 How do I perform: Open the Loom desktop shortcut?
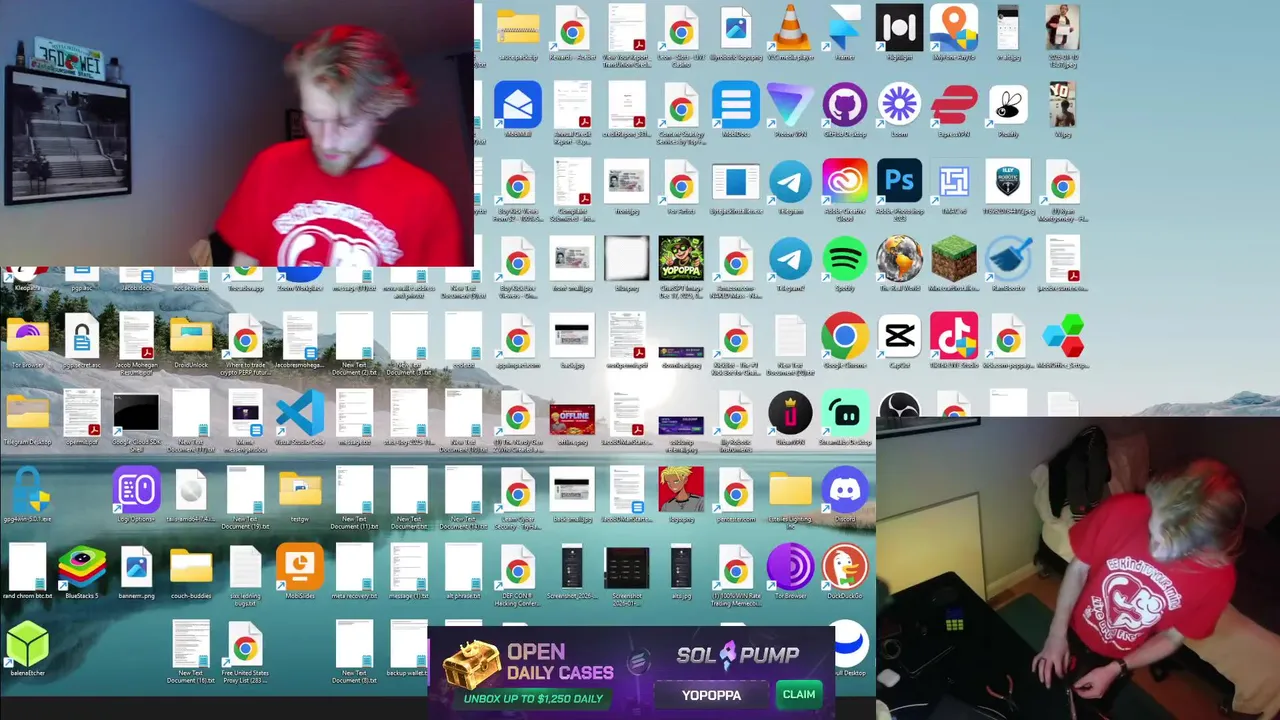pyautogui.click(x=899, y=105)
